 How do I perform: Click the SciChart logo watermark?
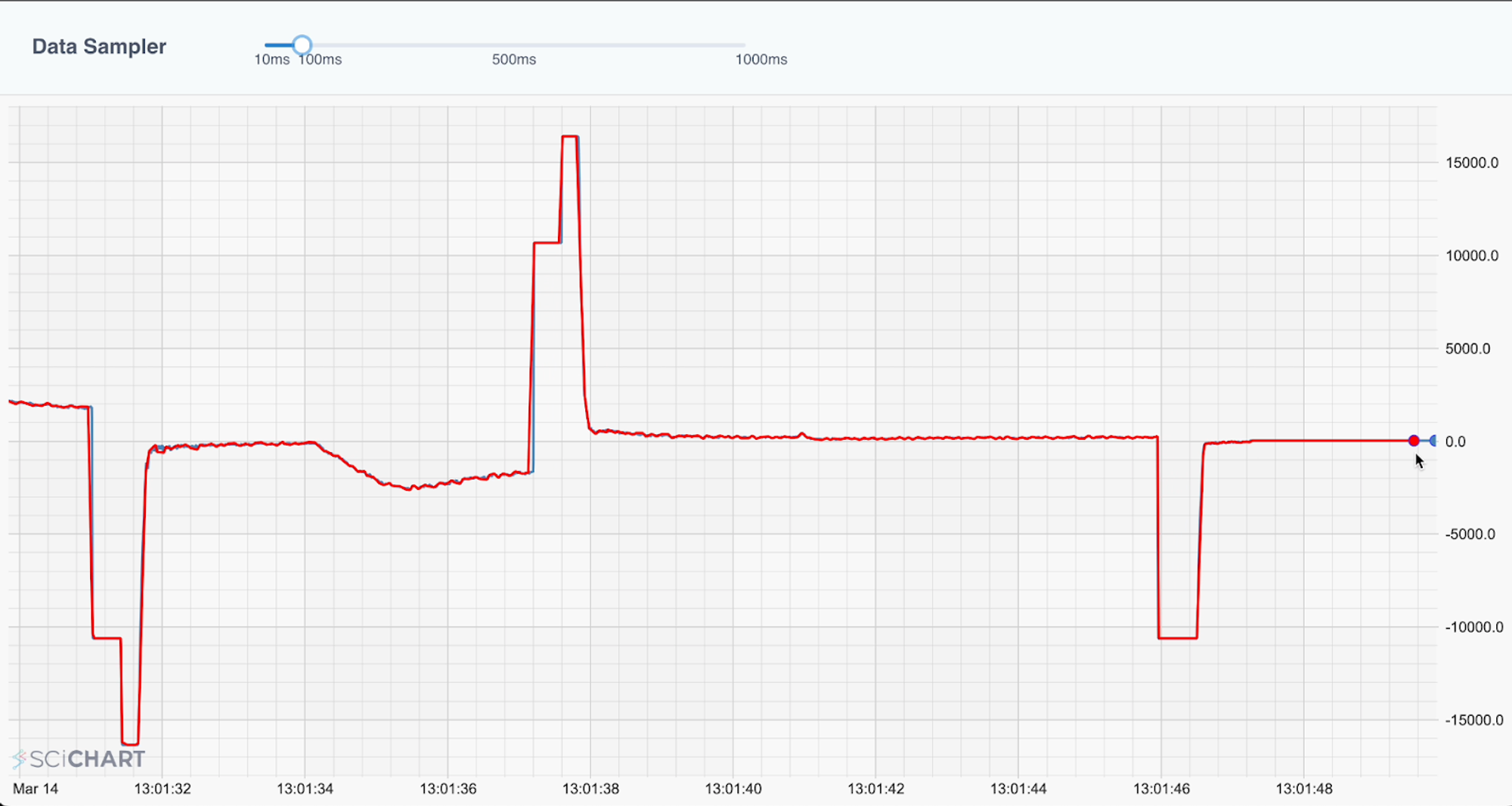[79, 758]
